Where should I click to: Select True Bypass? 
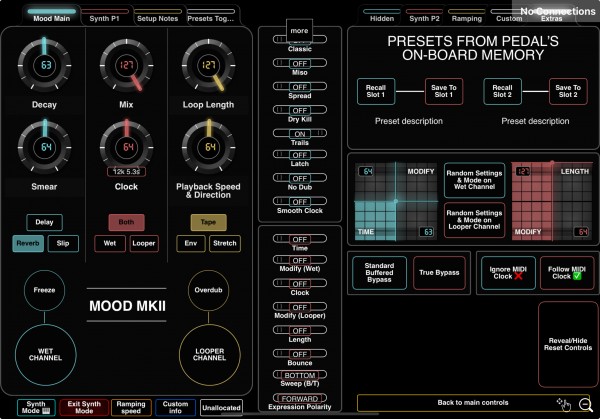439,273
